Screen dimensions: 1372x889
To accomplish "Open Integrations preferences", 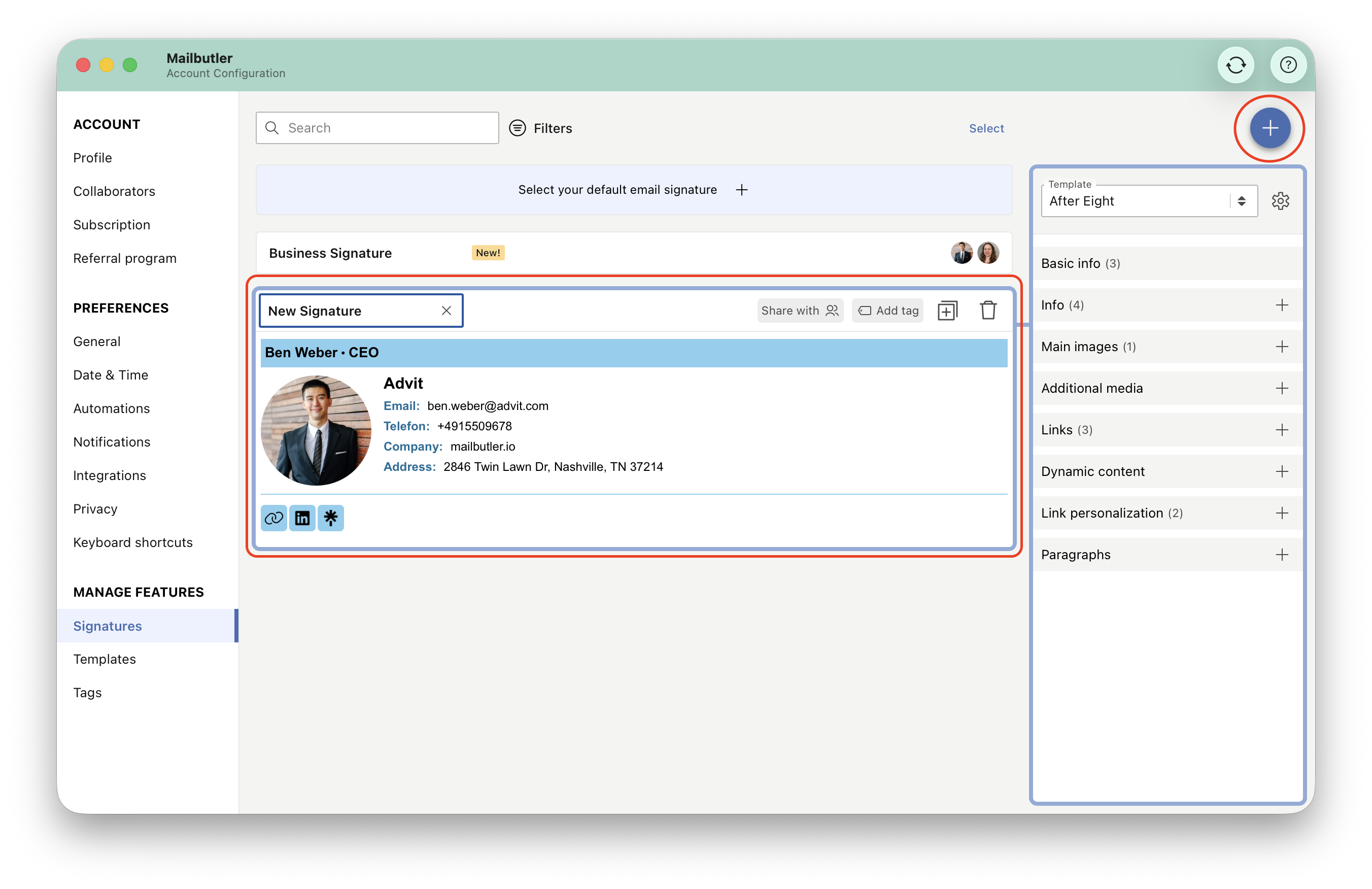I will [x=110, y=475].
